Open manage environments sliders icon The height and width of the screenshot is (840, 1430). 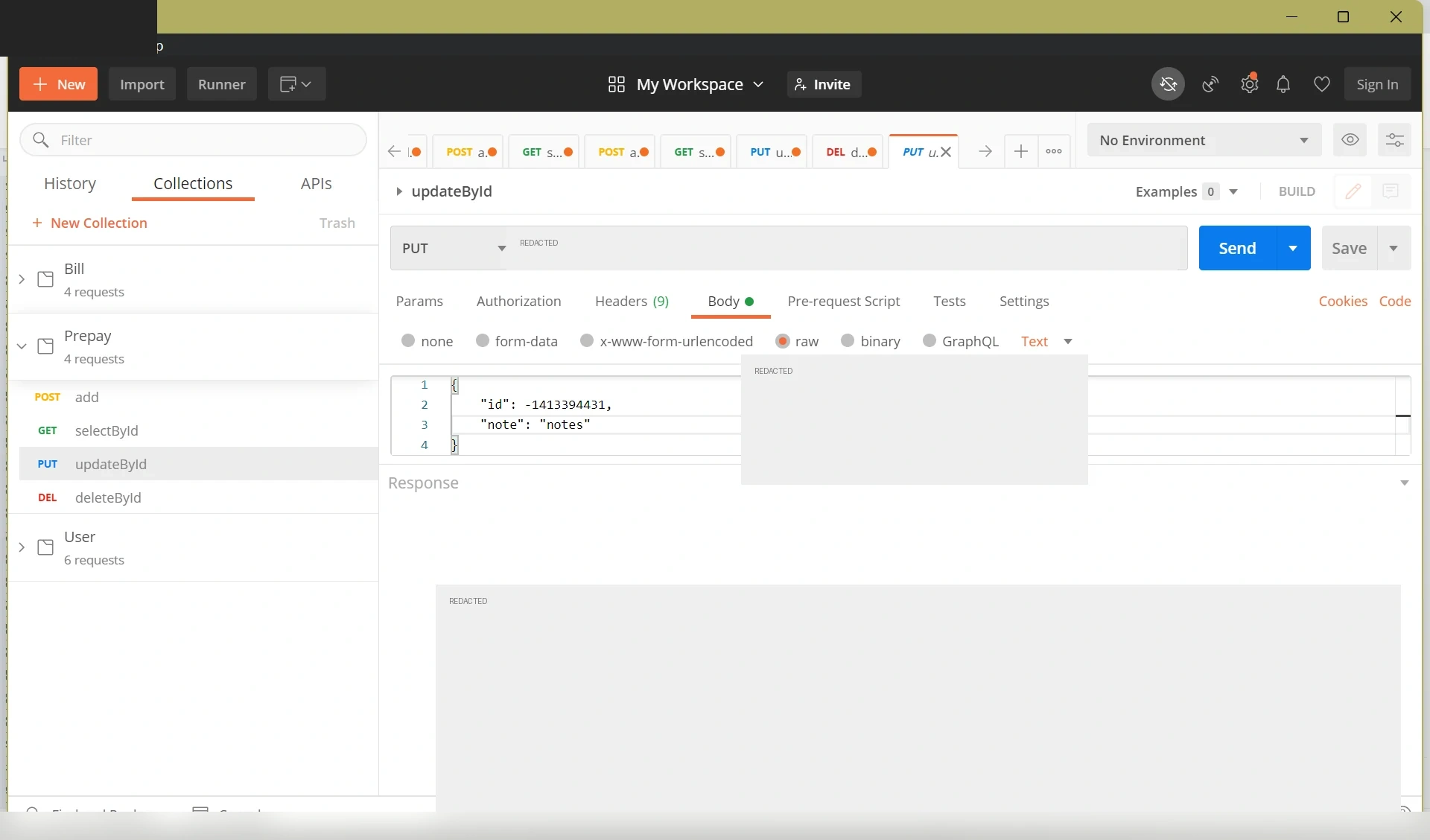click(x=1395, y=140)
